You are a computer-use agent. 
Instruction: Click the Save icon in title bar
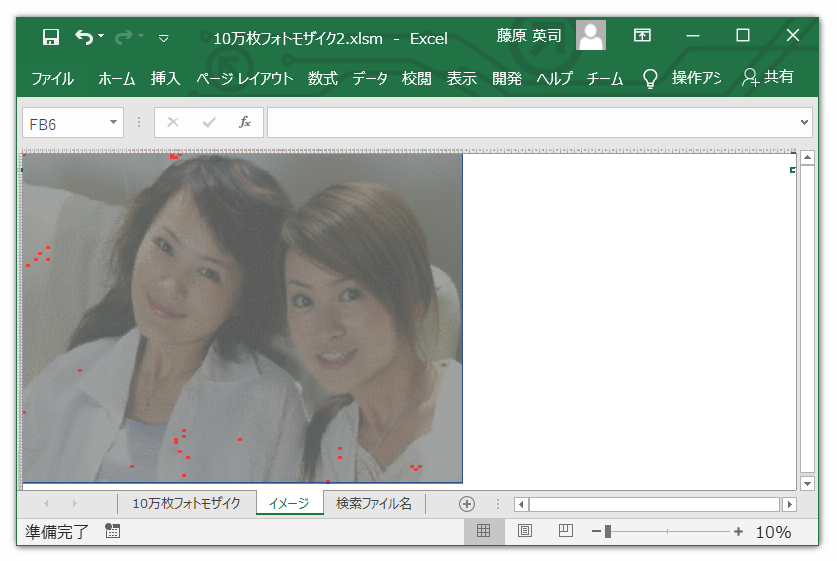(x=51, y=37)
